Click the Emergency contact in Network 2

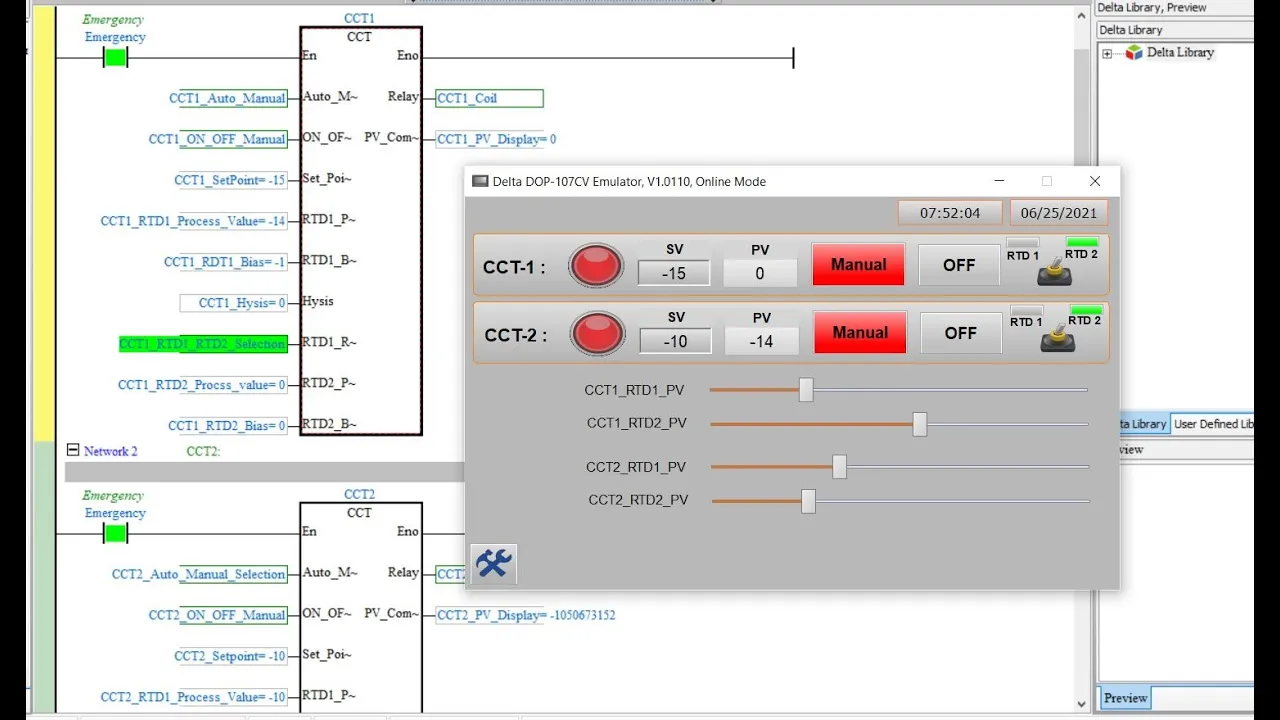115,534
